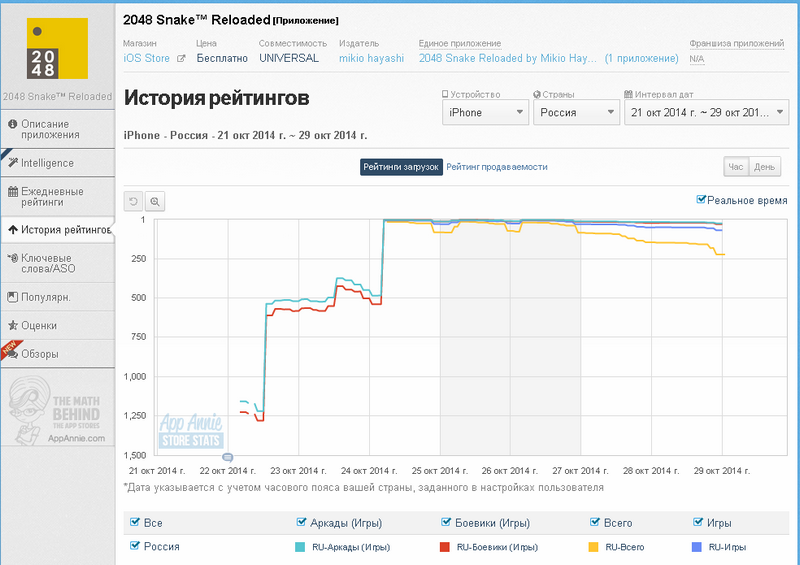Click the teal RU-Аркады color swatch
Screen dimensions: 800x565
point(300,547)
